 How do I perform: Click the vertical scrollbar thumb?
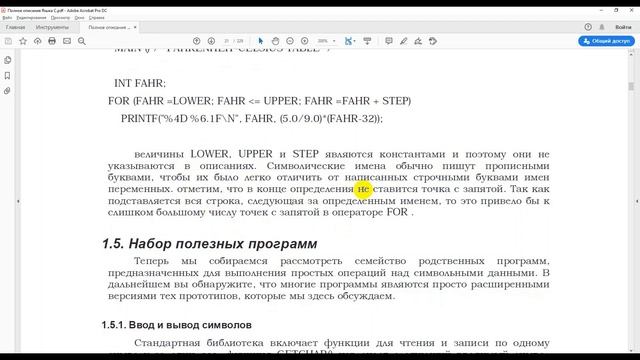click(x=631, y=86)
